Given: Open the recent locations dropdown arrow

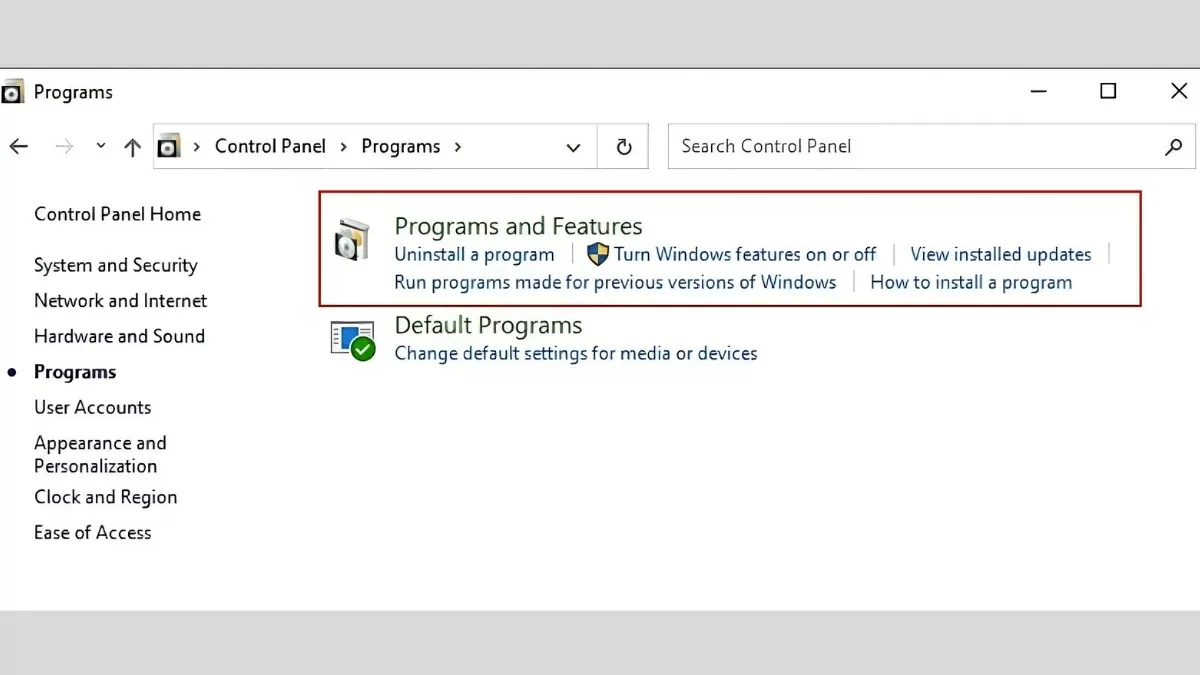Looking at the screenshot, I should point(101,147).
